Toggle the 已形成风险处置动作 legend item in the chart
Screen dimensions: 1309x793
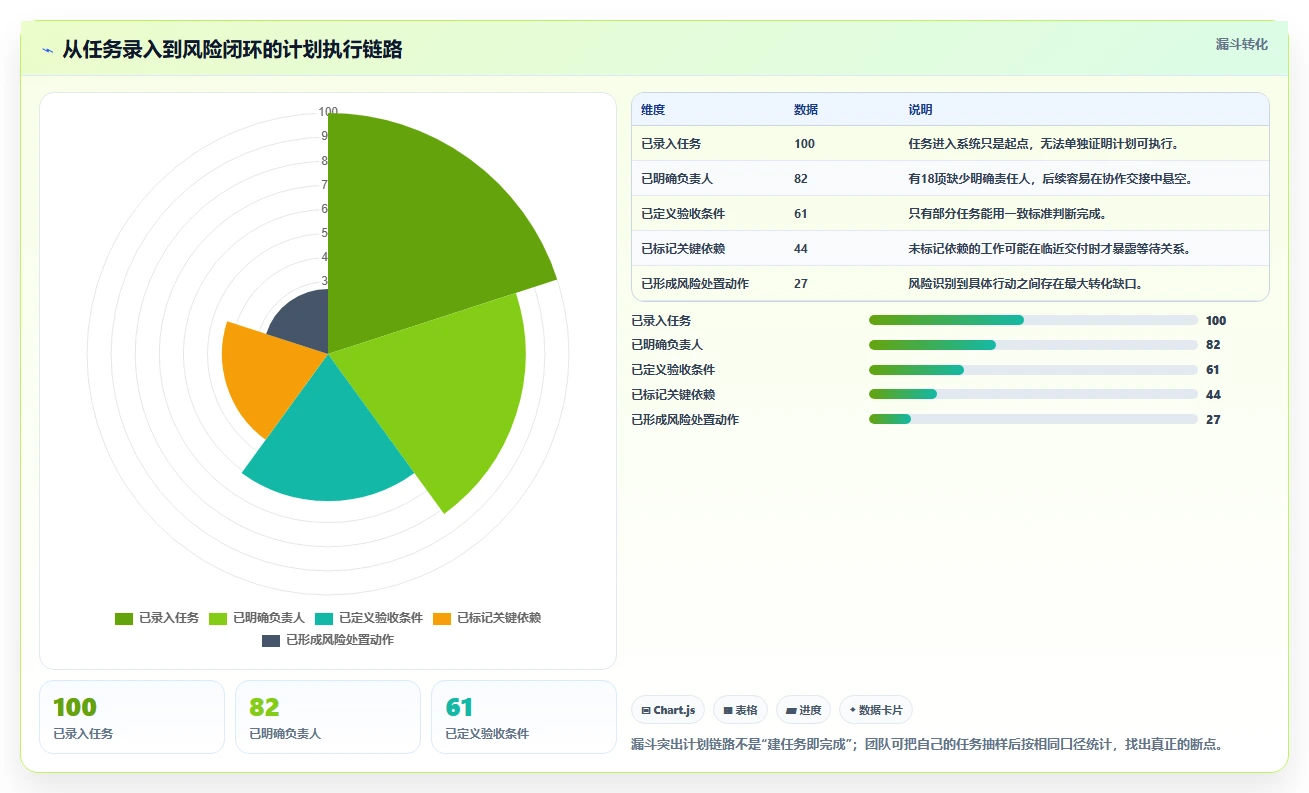(328, 640)
